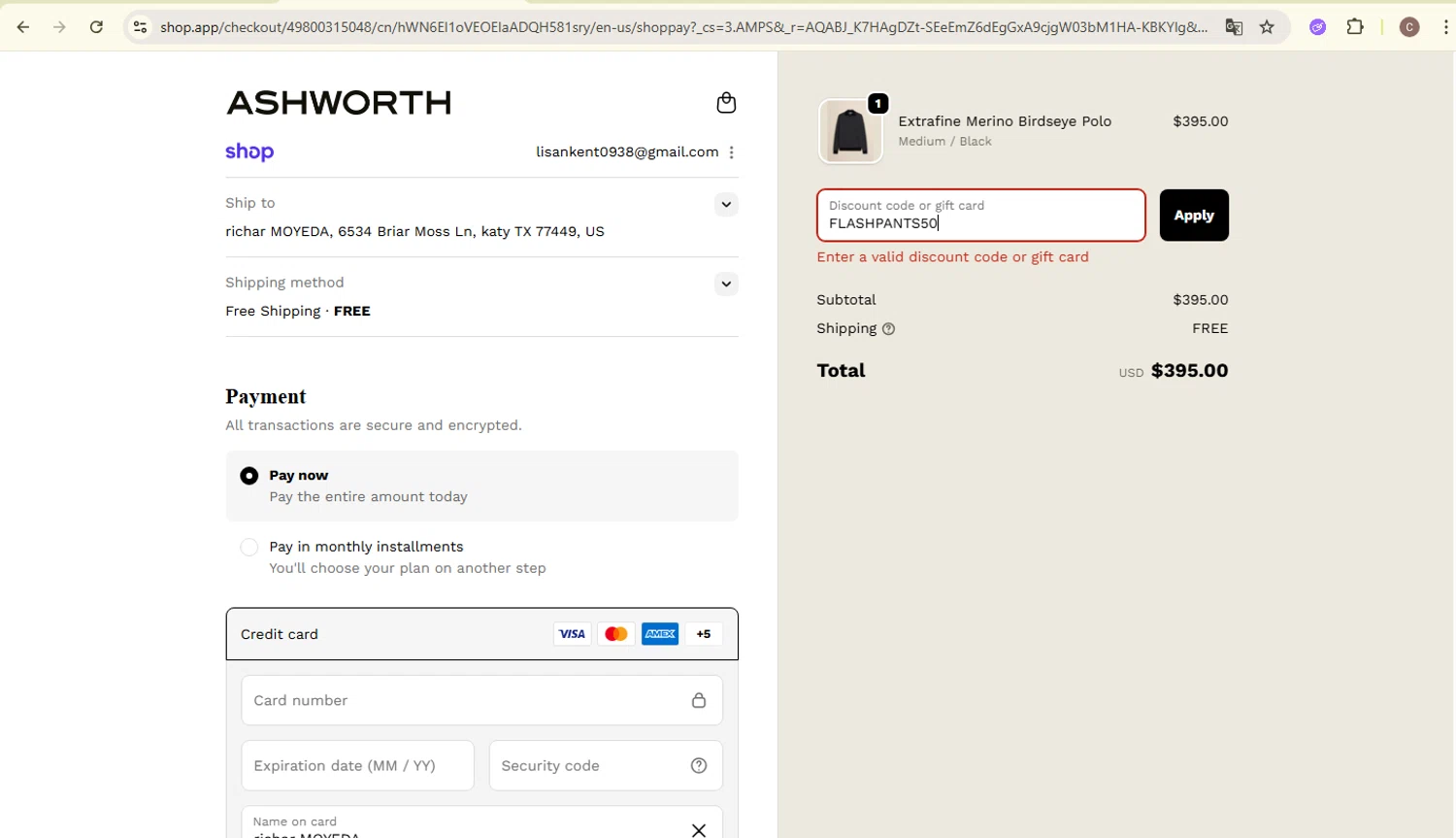Click the Total amount $395.00
Viewport: 1456px width, 838px height.
(1189, 371)
